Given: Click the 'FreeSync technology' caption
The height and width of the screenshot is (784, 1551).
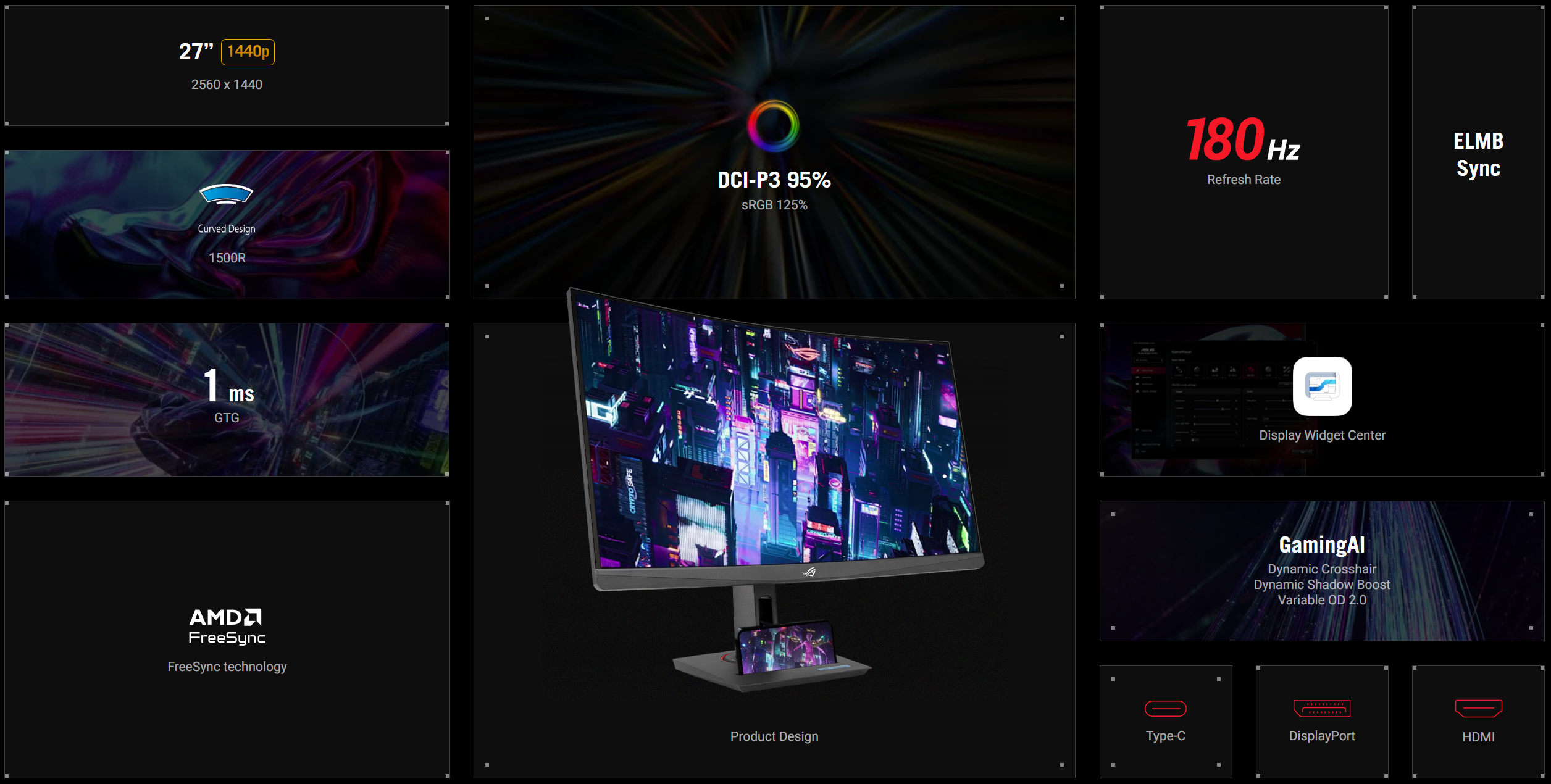Looking at the screenshot, I should tap(227, 667).
